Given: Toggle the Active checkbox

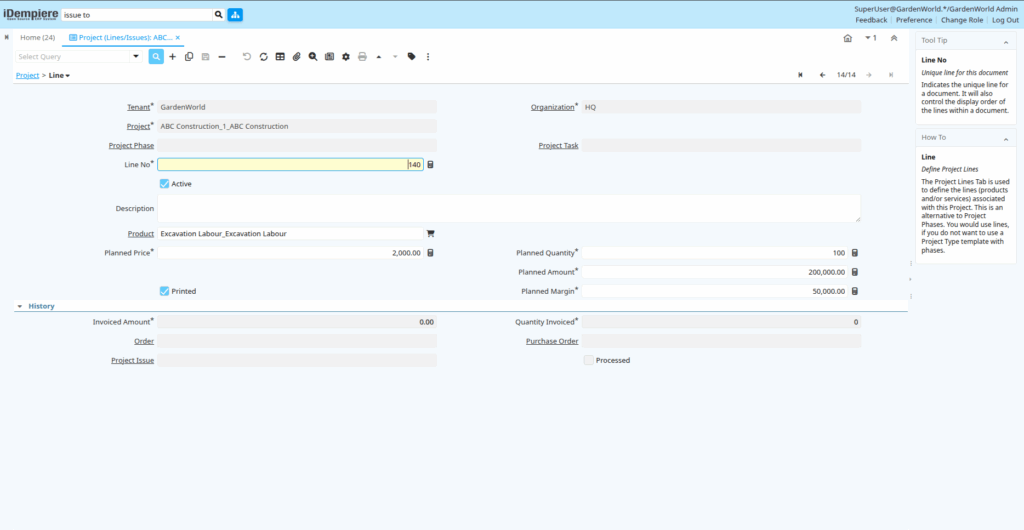Looking at the screenshot, I should coord(165,184).
